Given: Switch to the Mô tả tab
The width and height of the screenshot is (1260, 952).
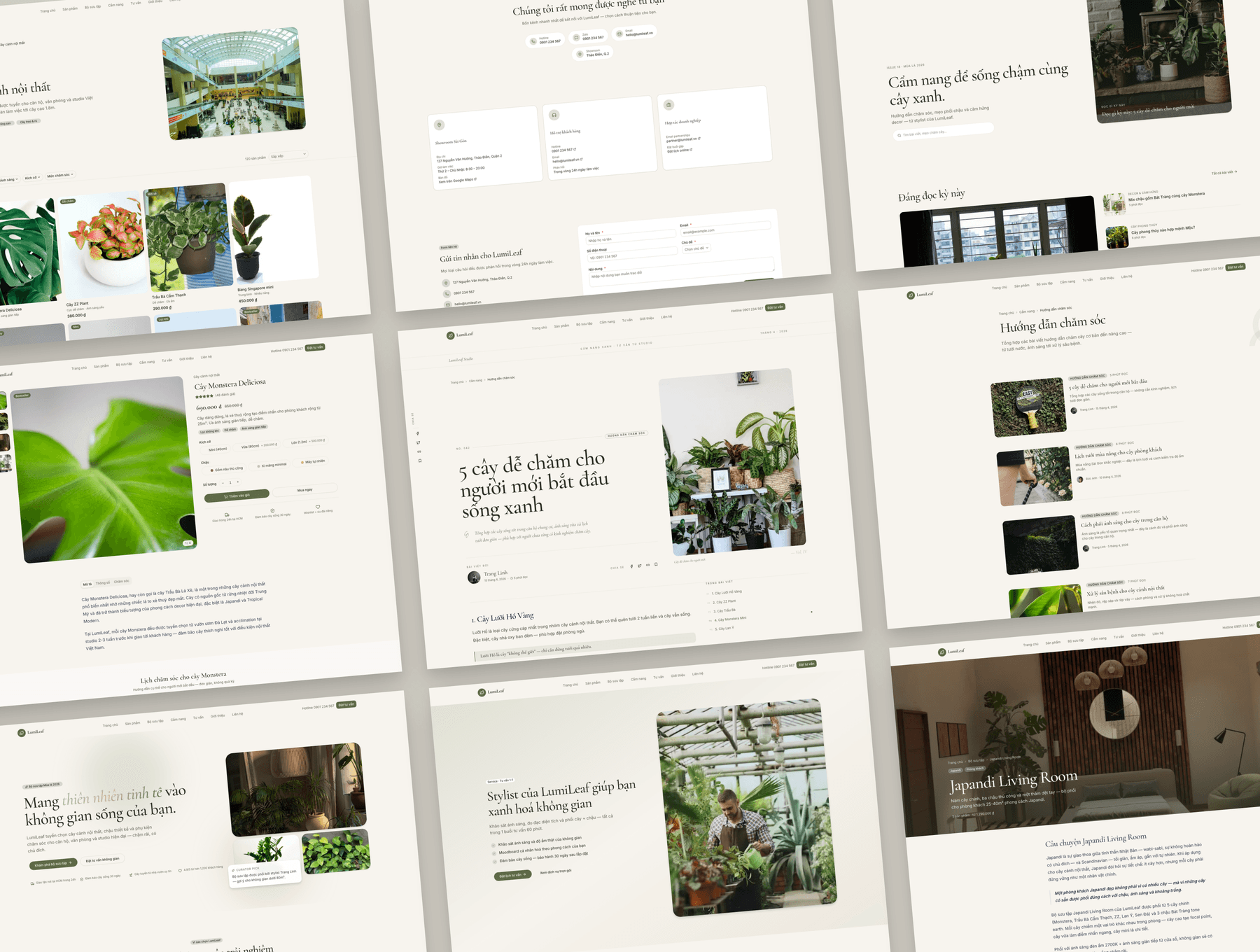Looking at the screenshot, I should 87,584.
